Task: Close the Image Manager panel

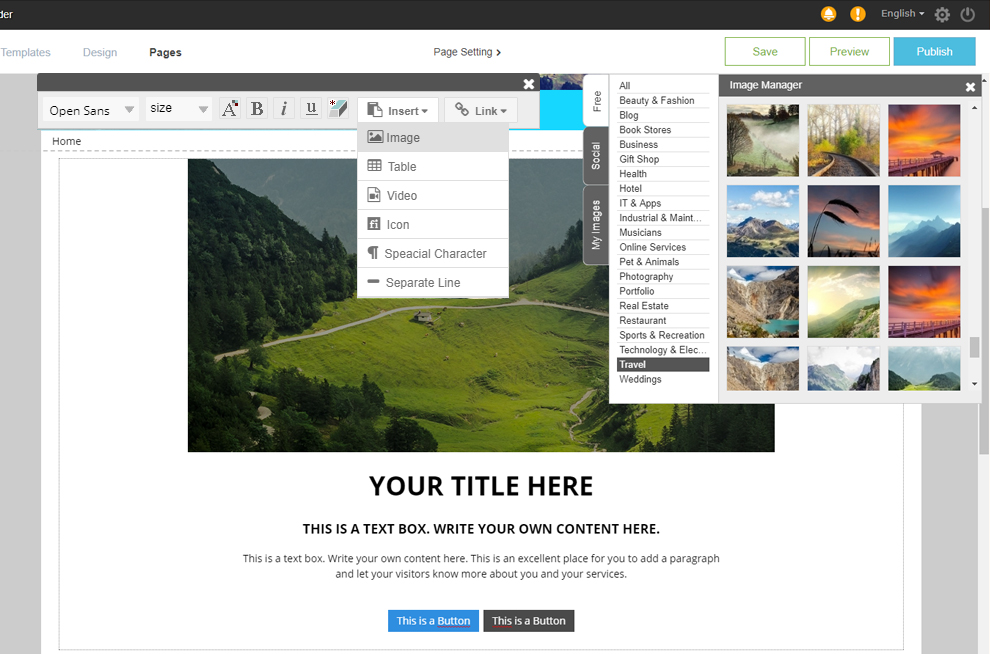Action: click(x=970, y=87)
